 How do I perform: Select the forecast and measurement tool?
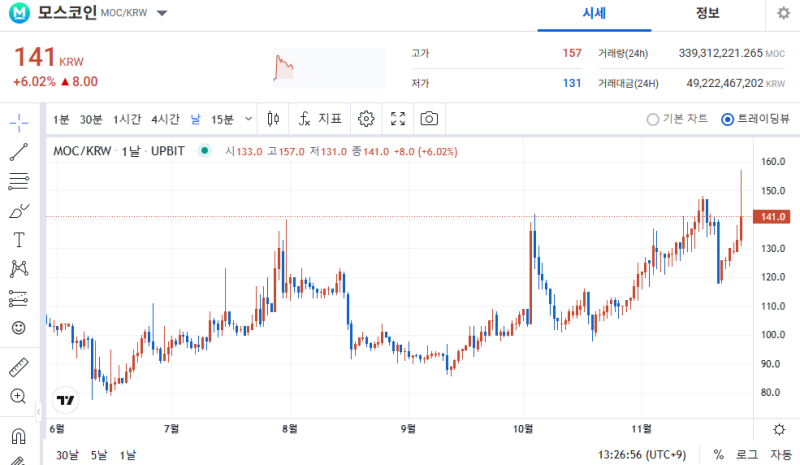[x=19, y=298]
